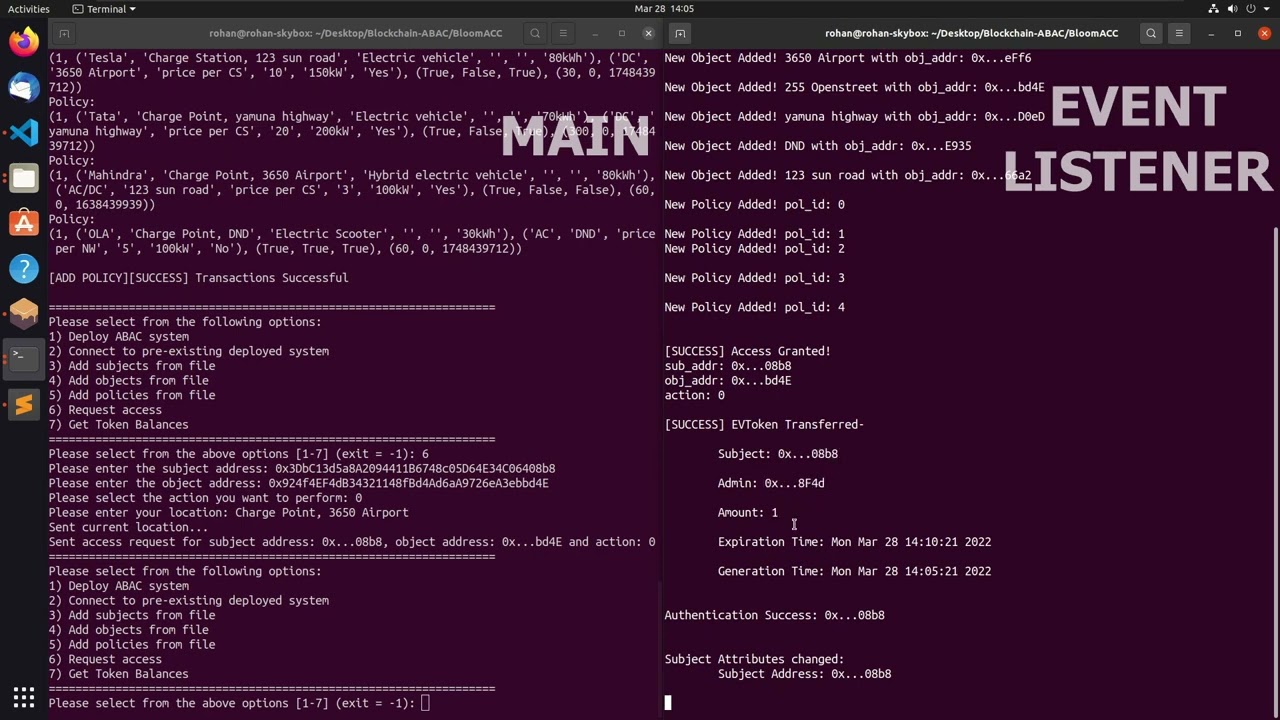Click 'action: 0' in the right terminal

pyautogui.click(x=694, y=395)
